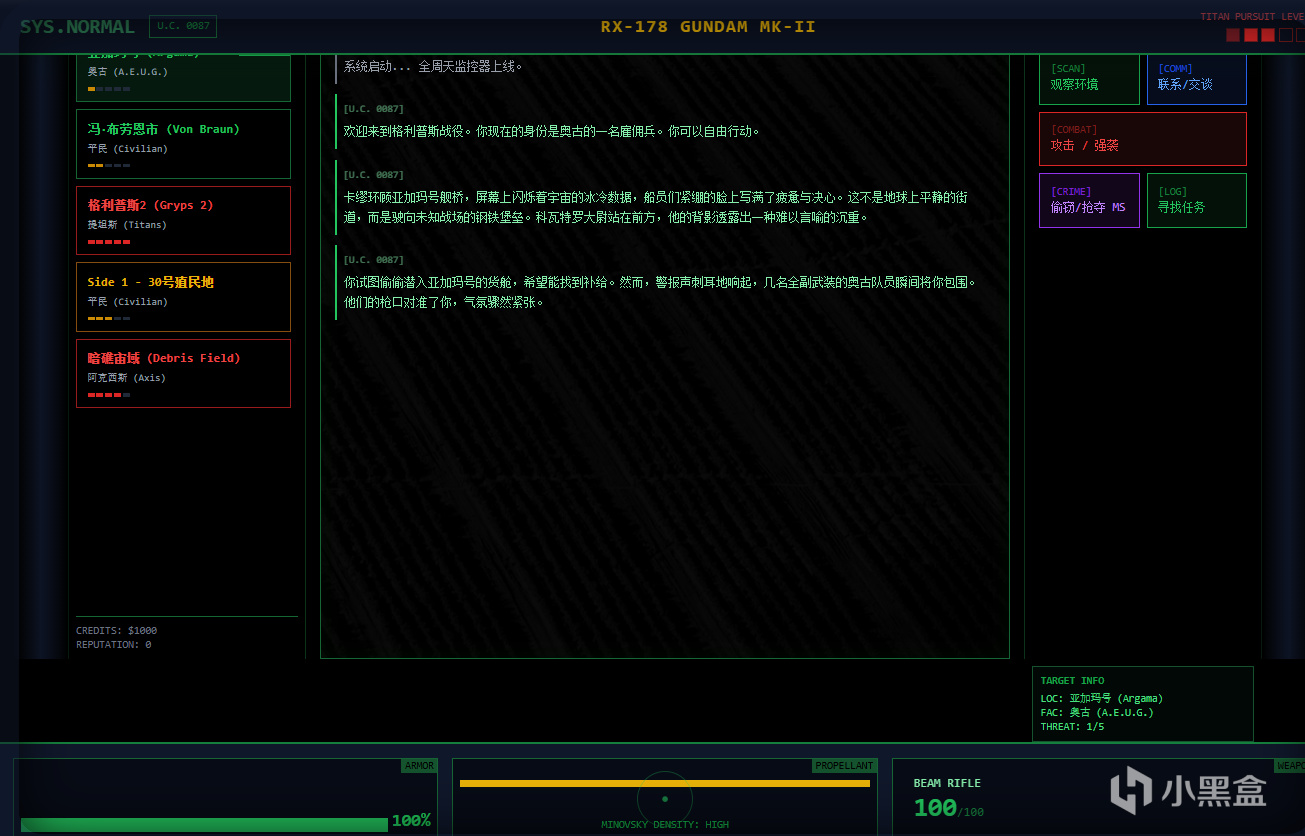The width and height of the screenshot is (1305, 836).
Task: Launch the [COMBAT] 攻击 / 强袭 action
Action: tap(1143, 139)
